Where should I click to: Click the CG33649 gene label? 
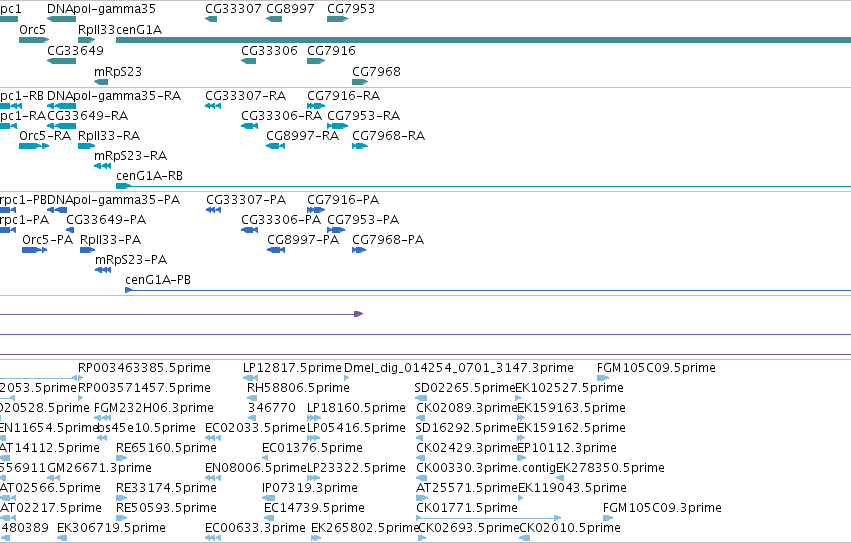75,50
